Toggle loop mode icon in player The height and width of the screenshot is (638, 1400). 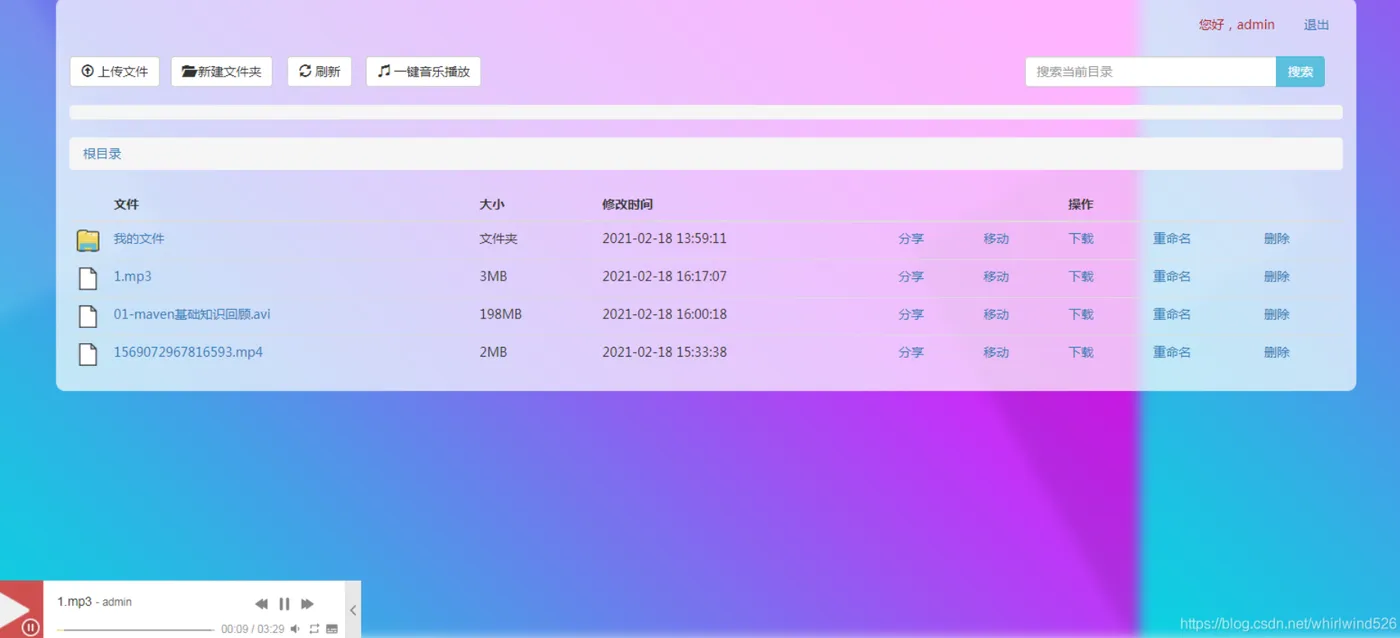pyautogui.click(x=314, y=629)
